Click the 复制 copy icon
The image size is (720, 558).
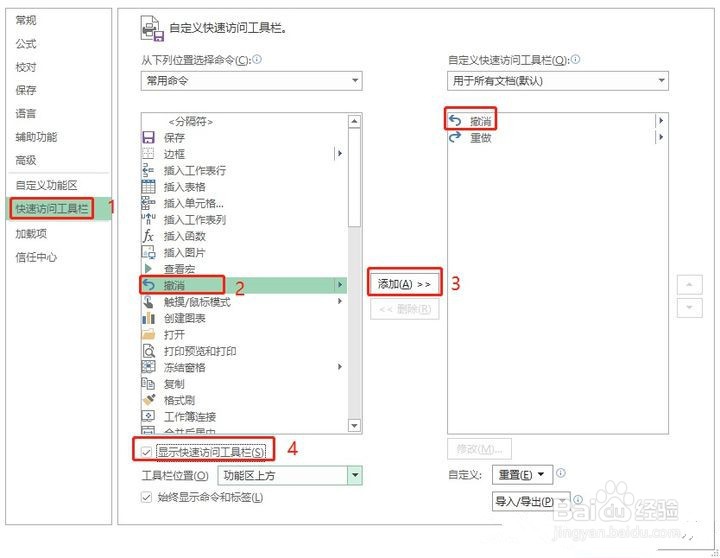148,383
